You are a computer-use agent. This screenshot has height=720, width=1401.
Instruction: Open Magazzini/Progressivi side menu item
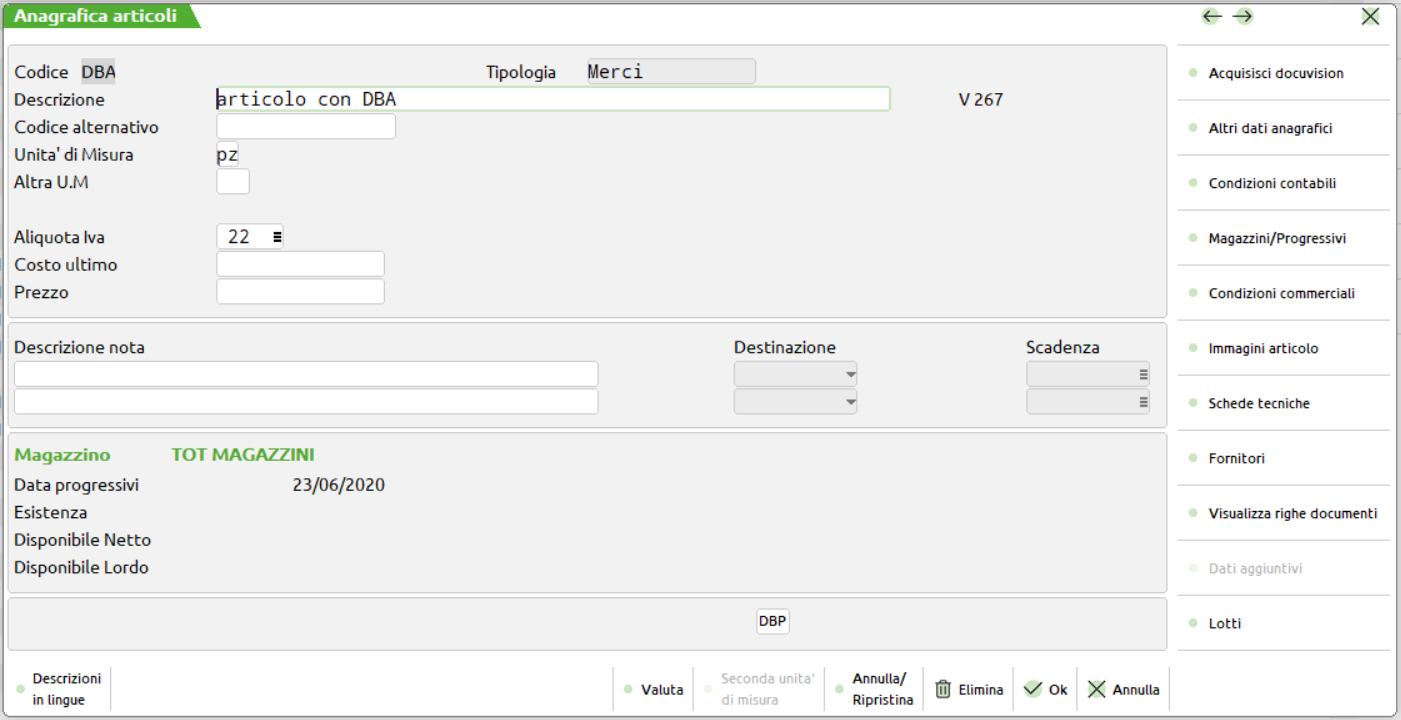tap(1276, 239)
